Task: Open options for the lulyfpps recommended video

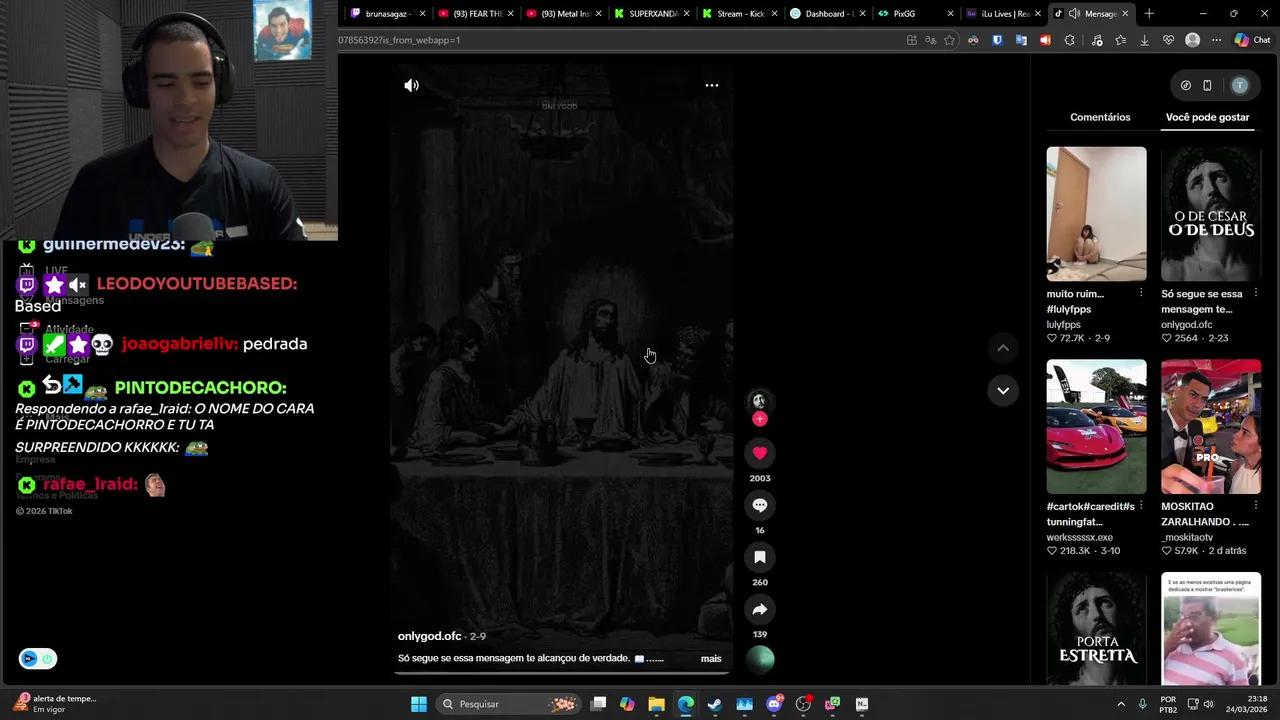Action: coord(1141,293)
